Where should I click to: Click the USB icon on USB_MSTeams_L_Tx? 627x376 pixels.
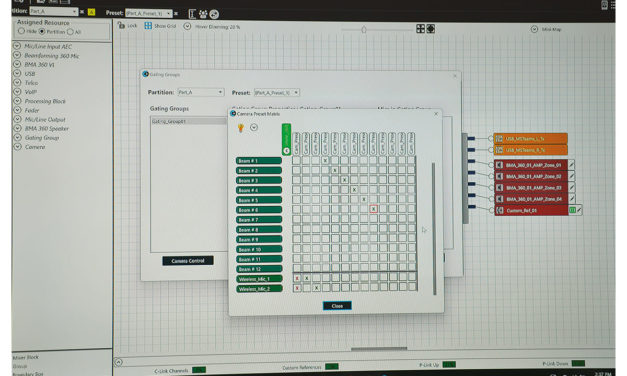499,138
